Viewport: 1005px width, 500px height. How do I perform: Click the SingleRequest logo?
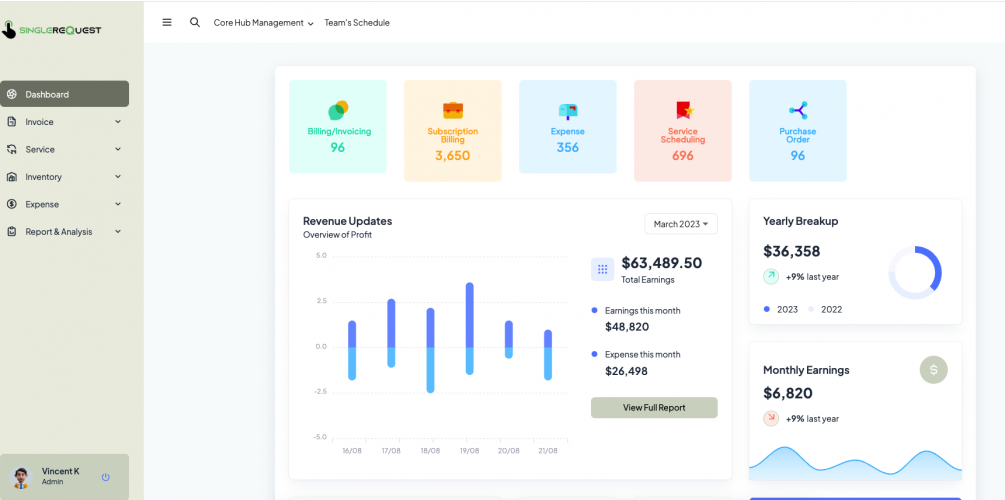pyautogui.click(x=52, y=29)
